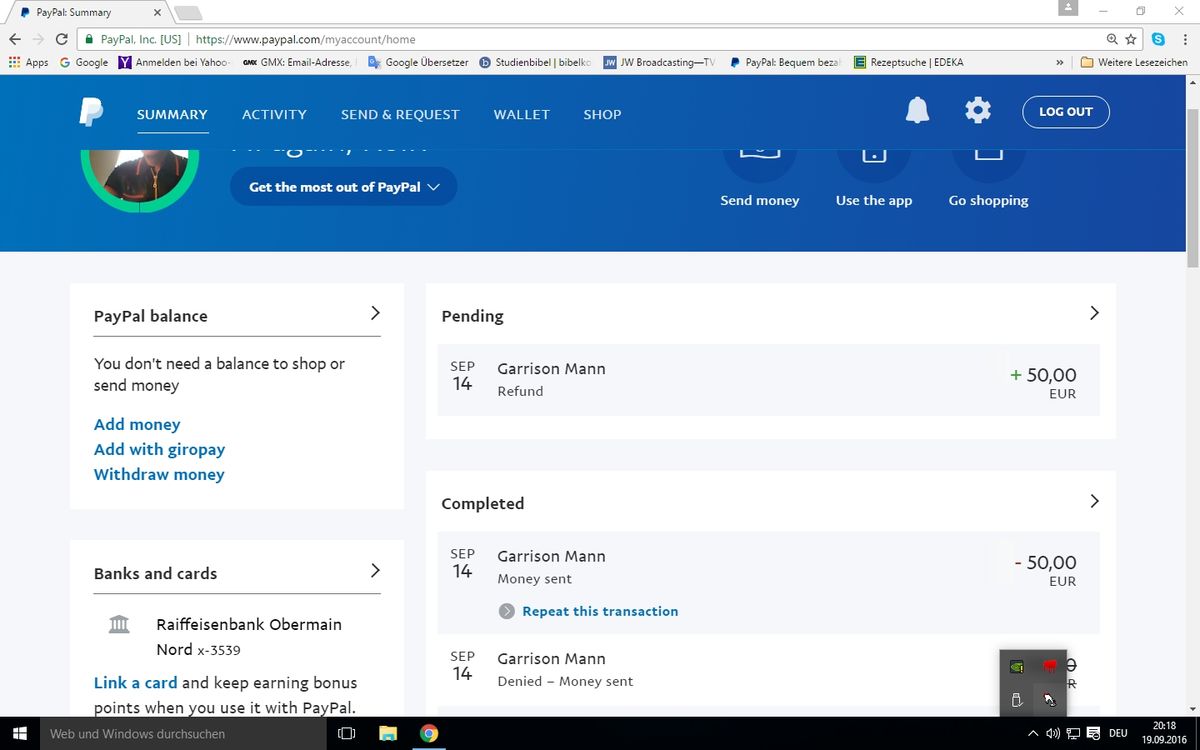Viewport: 1200px width, 750px height.
Task: Open the Google bookmark
Action: click(84, 62)
